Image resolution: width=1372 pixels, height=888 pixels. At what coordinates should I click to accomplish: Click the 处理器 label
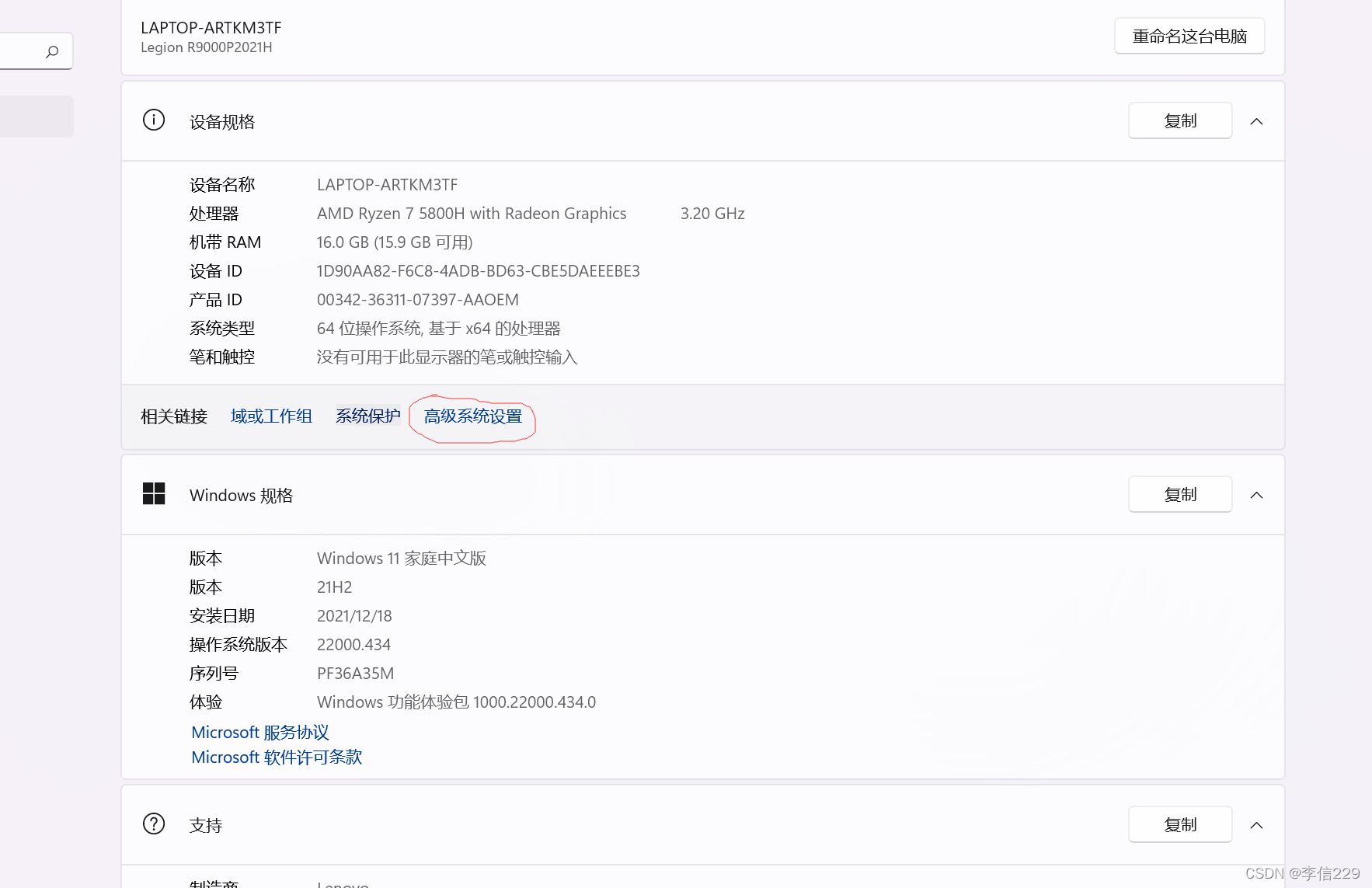[x=214, y=214]
